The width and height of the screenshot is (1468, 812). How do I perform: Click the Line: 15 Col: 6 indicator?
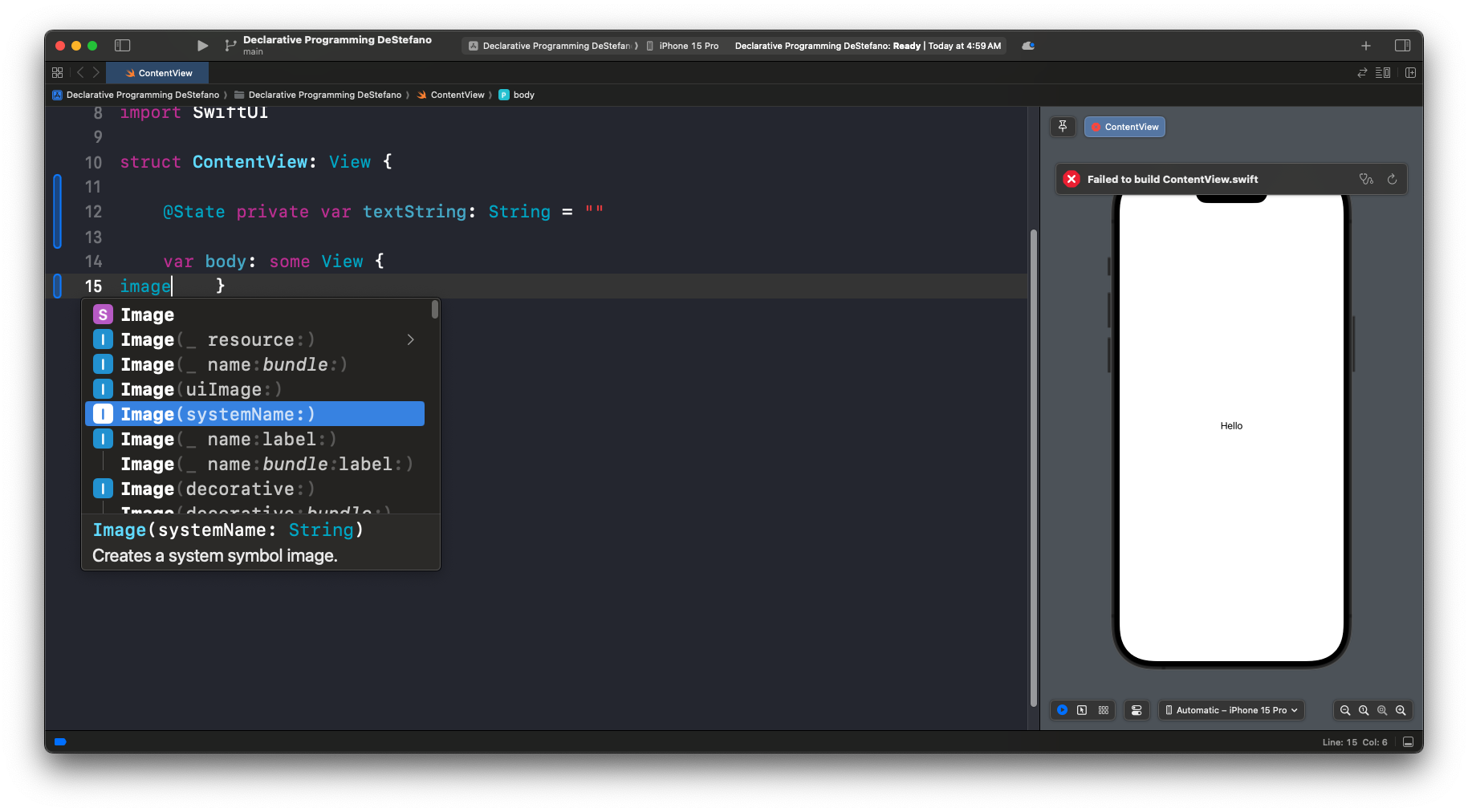pos(1355,742)
